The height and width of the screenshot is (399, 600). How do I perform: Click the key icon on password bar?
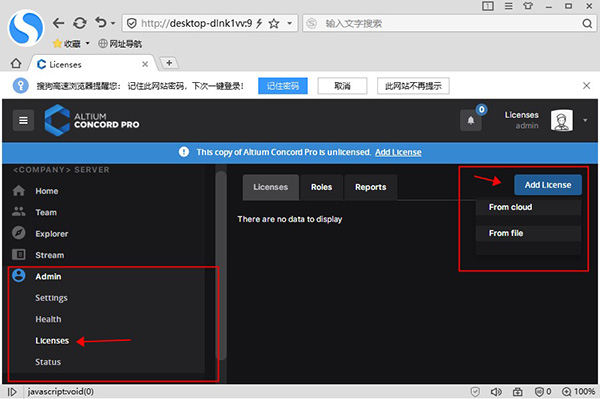tap(21, 85)
